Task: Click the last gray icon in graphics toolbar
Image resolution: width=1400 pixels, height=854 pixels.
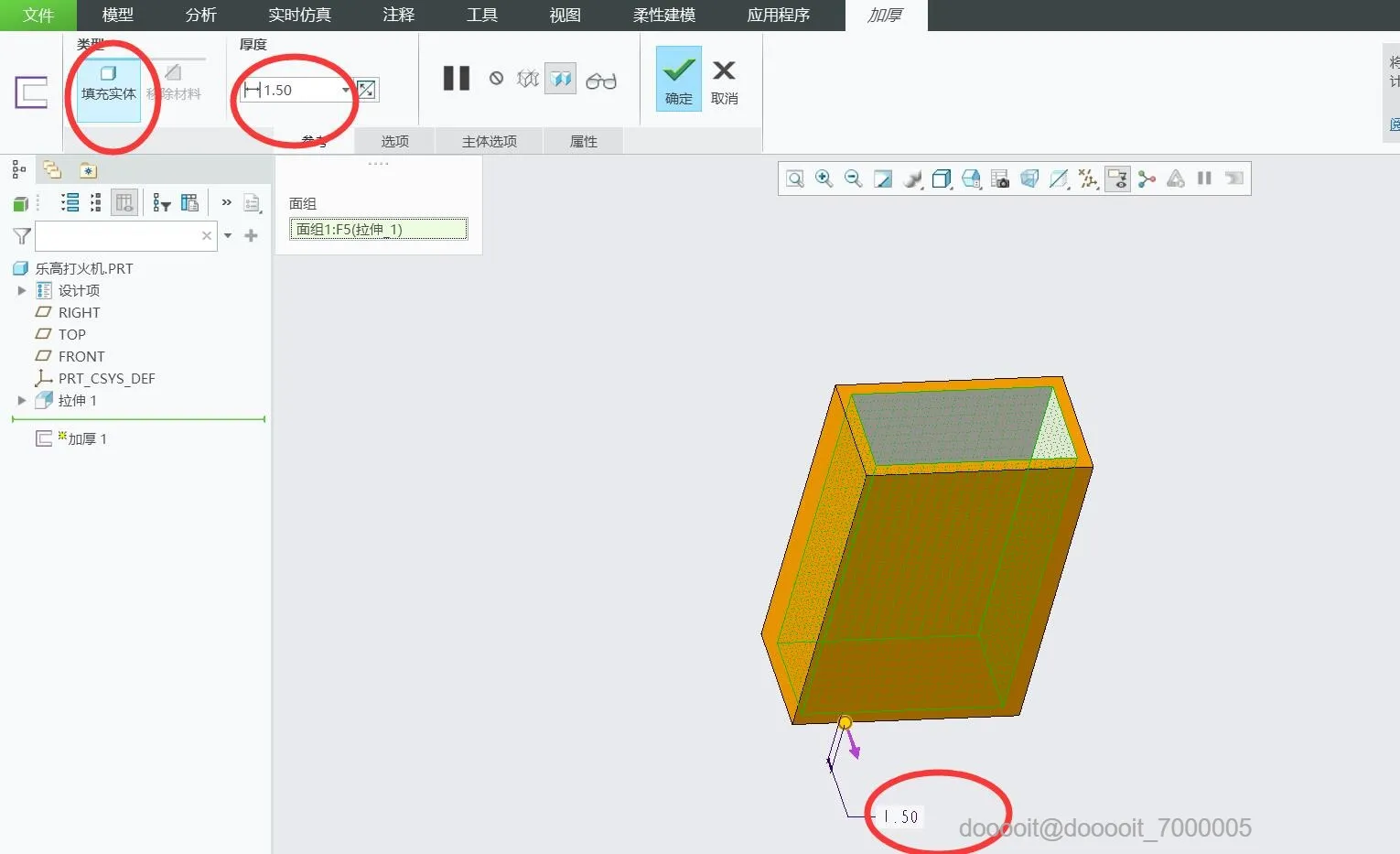Action: (x=1234, y=178)
